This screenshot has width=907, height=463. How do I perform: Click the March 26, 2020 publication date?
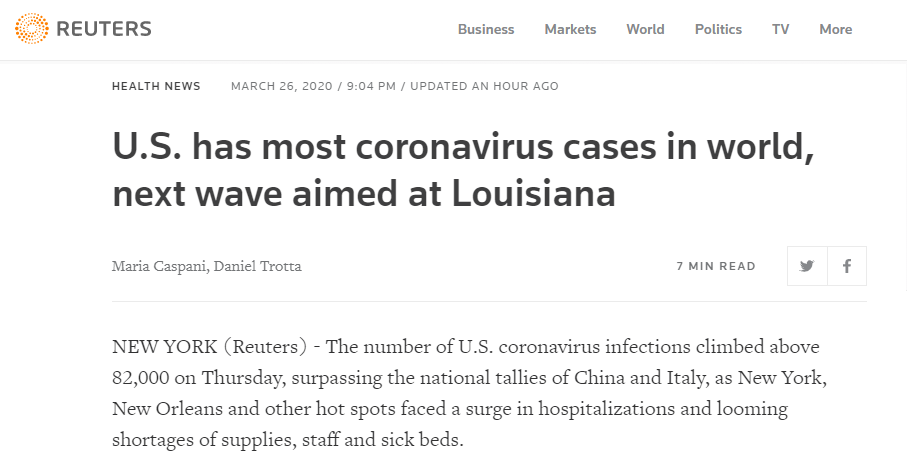(284, 86)
